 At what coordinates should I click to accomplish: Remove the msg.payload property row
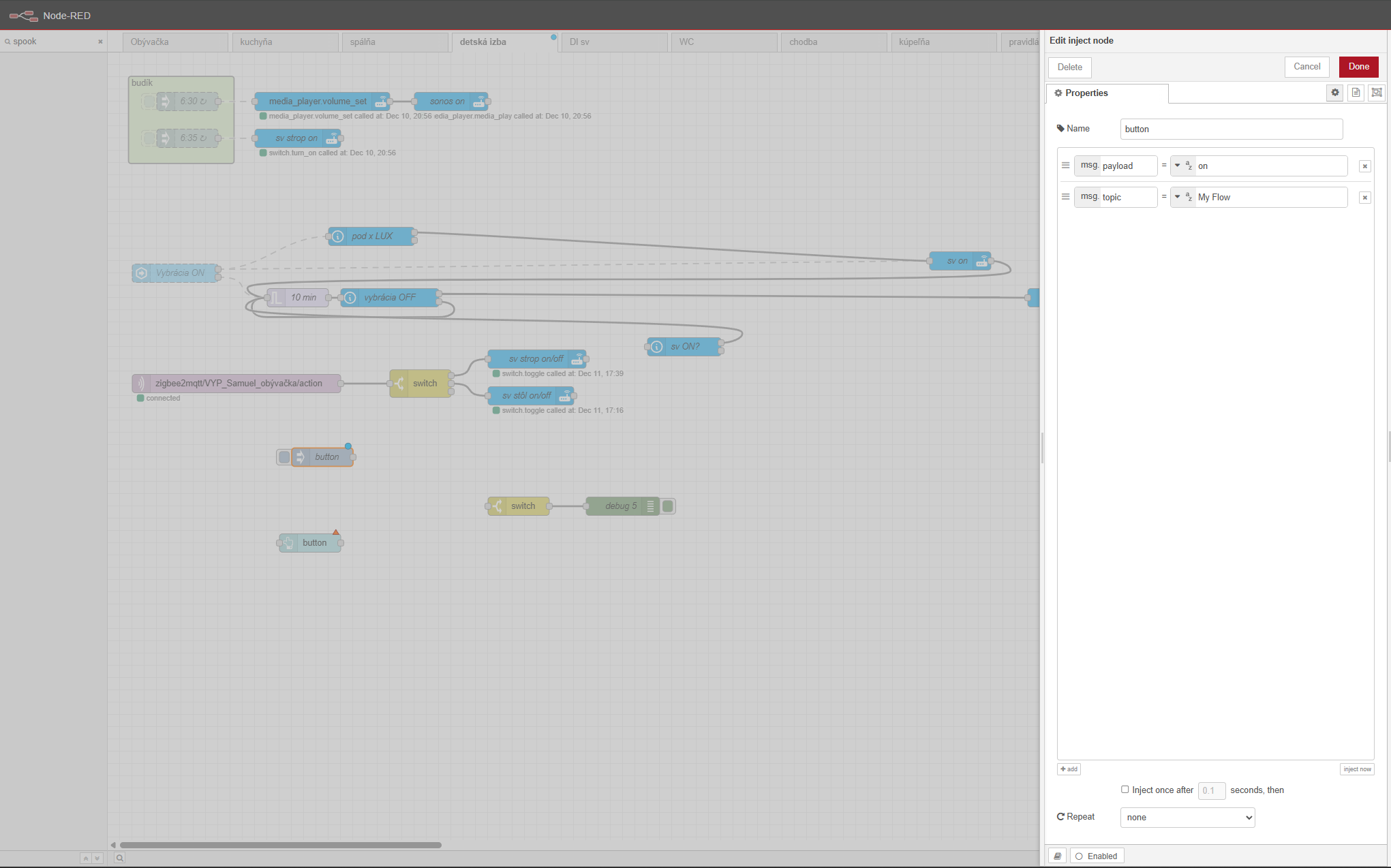click(x=1364, y=166)
